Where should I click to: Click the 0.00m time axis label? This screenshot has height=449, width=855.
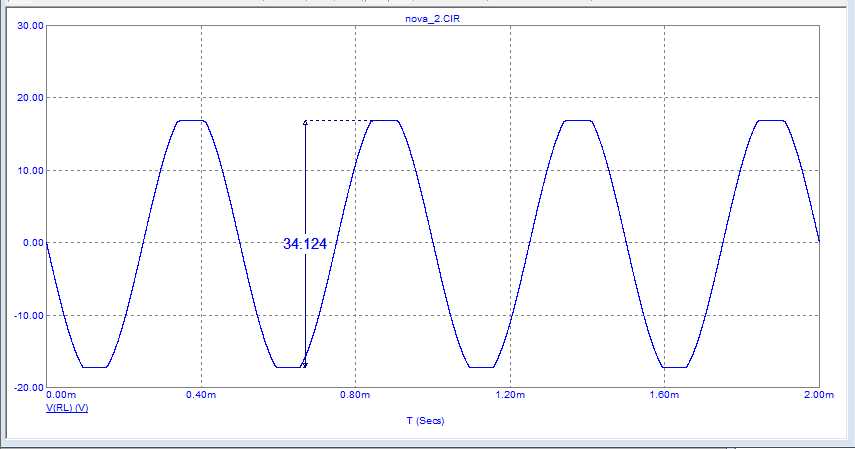[62, 394]
